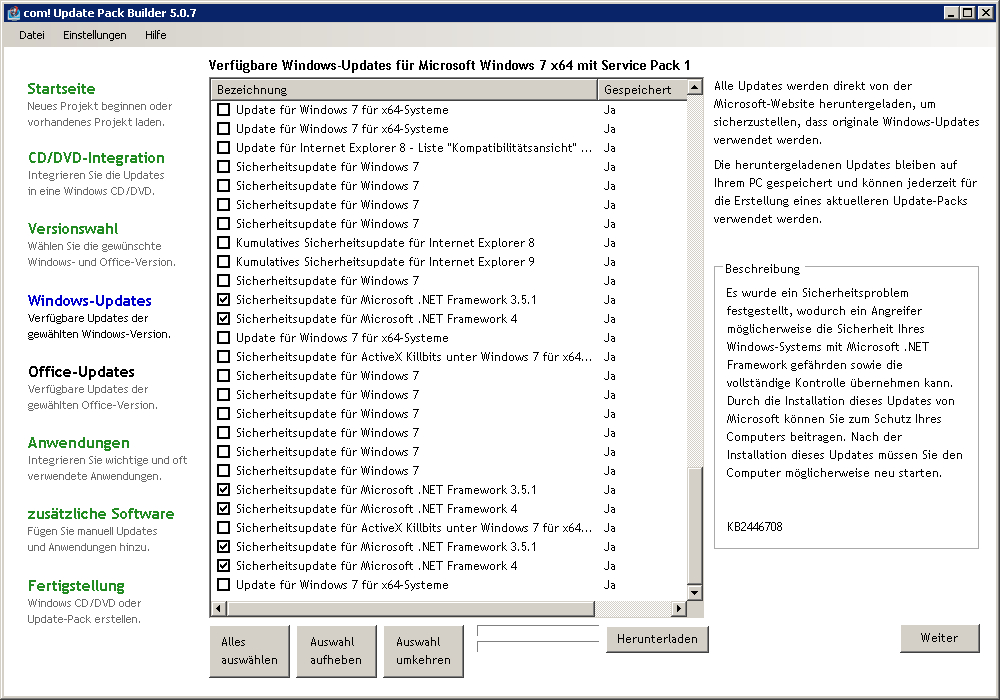Viewport: 1000px width, 700px height.
Task: Click the vertical scrollbar down arrow
Action: click(x=695, y=592)
